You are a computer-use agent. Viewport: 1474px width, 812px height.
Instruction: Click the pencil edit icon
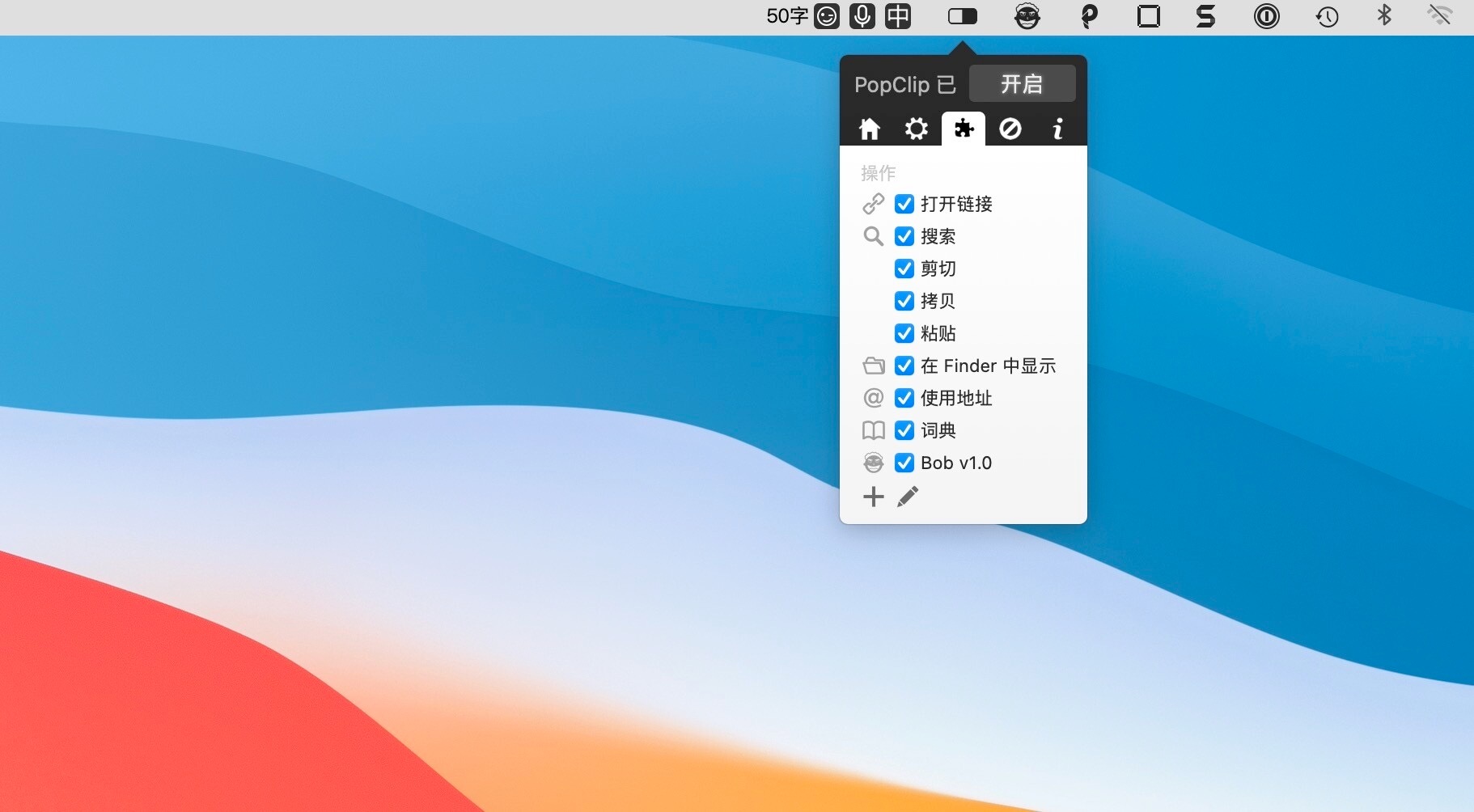tap(908, 497)
